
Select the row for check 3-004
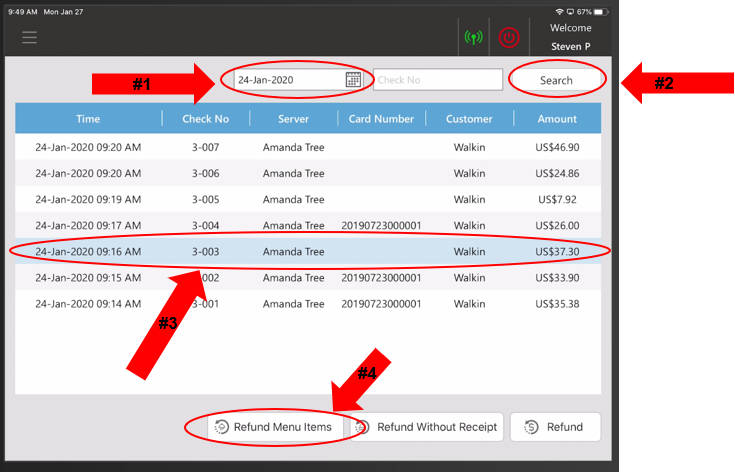(308, 225)
